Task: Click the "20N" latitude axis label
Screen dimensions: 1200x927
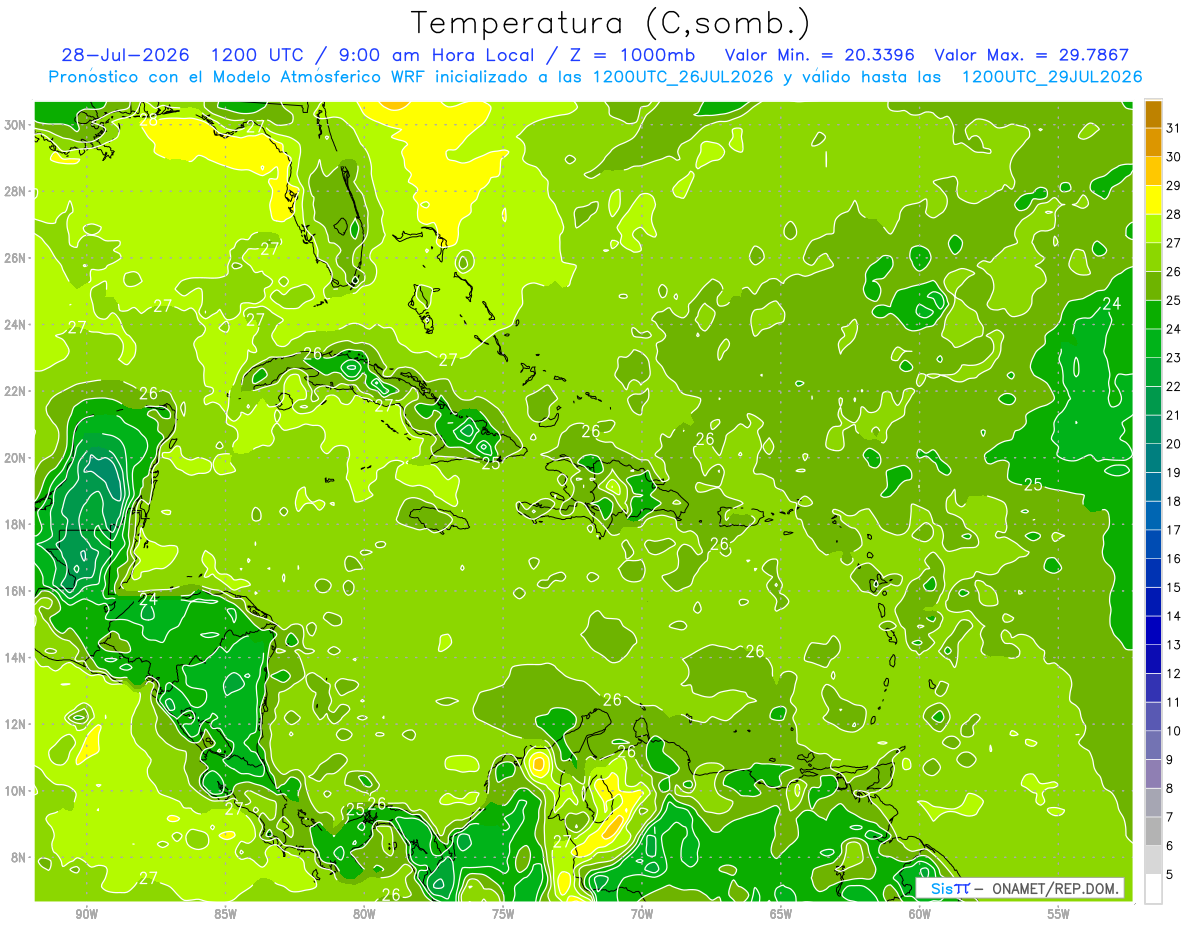Action: coord(17,458)
